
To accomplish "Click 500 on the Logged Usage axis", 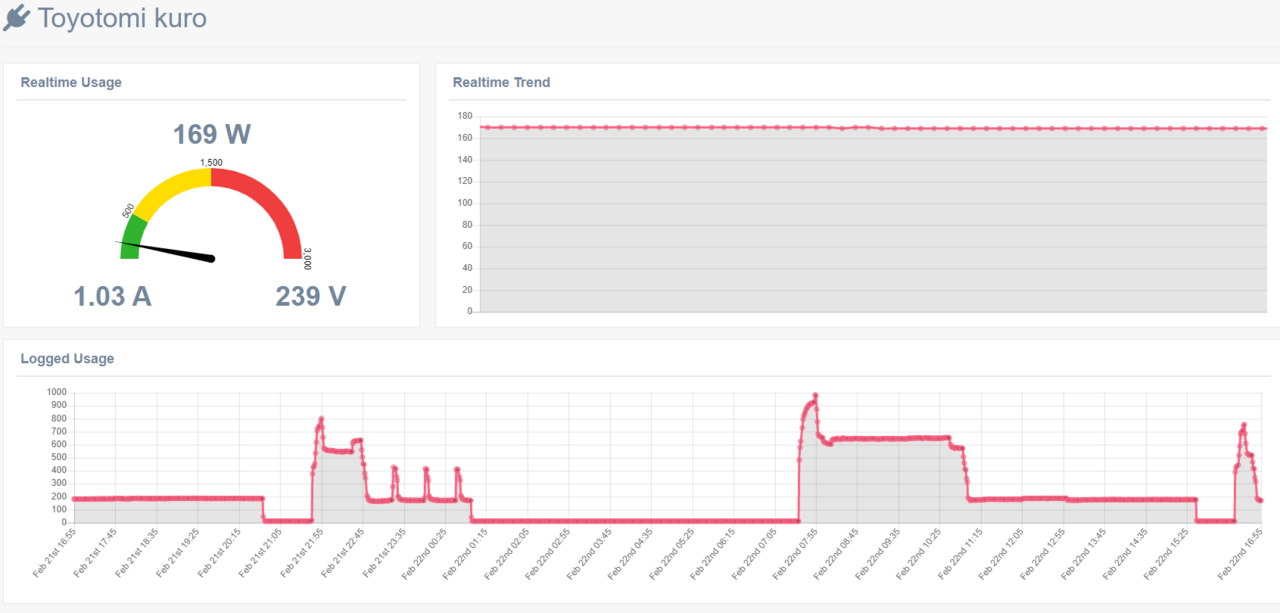I will (x=59, y=458).
